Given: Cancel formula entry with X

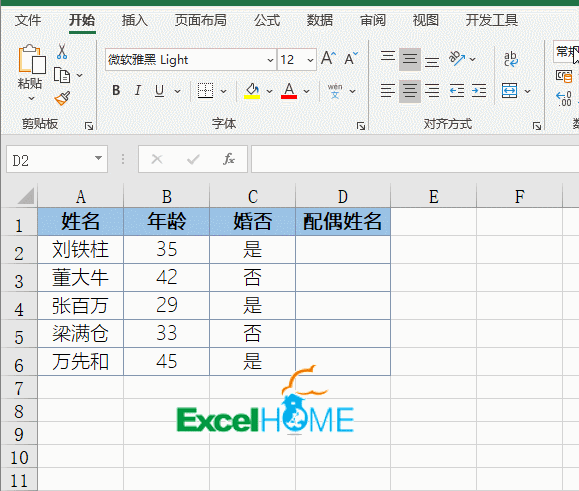Looking at the screenshot, I should point(157,159).
